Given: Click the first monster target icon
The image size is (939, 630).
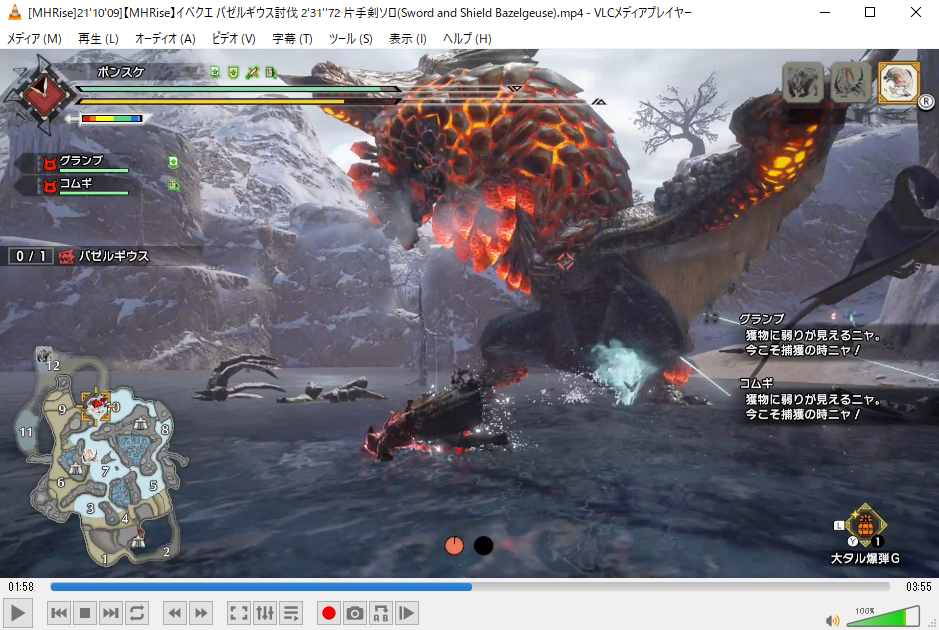Looking at the screenshot, I should tap(802, 83).
